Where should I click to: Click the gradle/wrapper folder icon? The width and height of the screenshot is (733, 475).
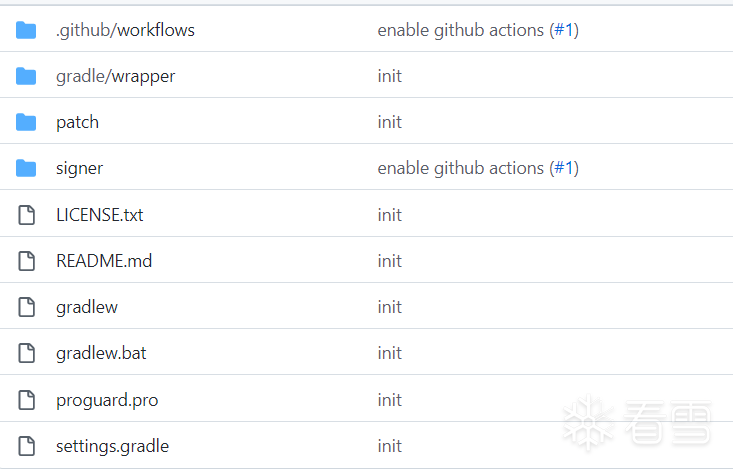[x=26, y=76]
